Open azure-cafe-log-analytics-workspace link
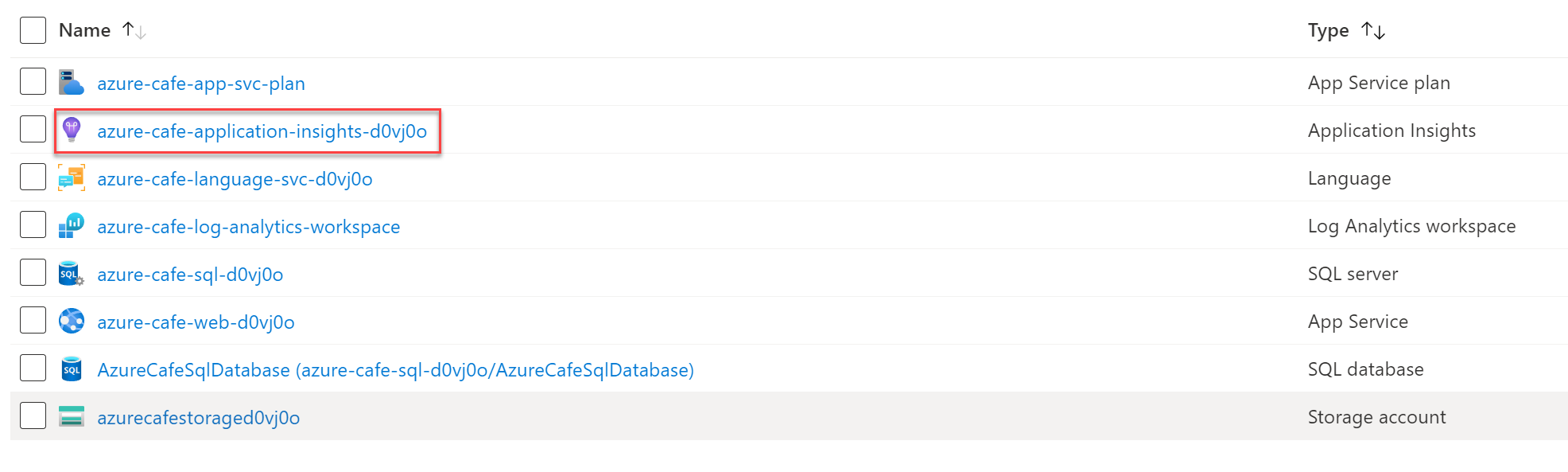The image size is (1568, 472). (248, 227)
